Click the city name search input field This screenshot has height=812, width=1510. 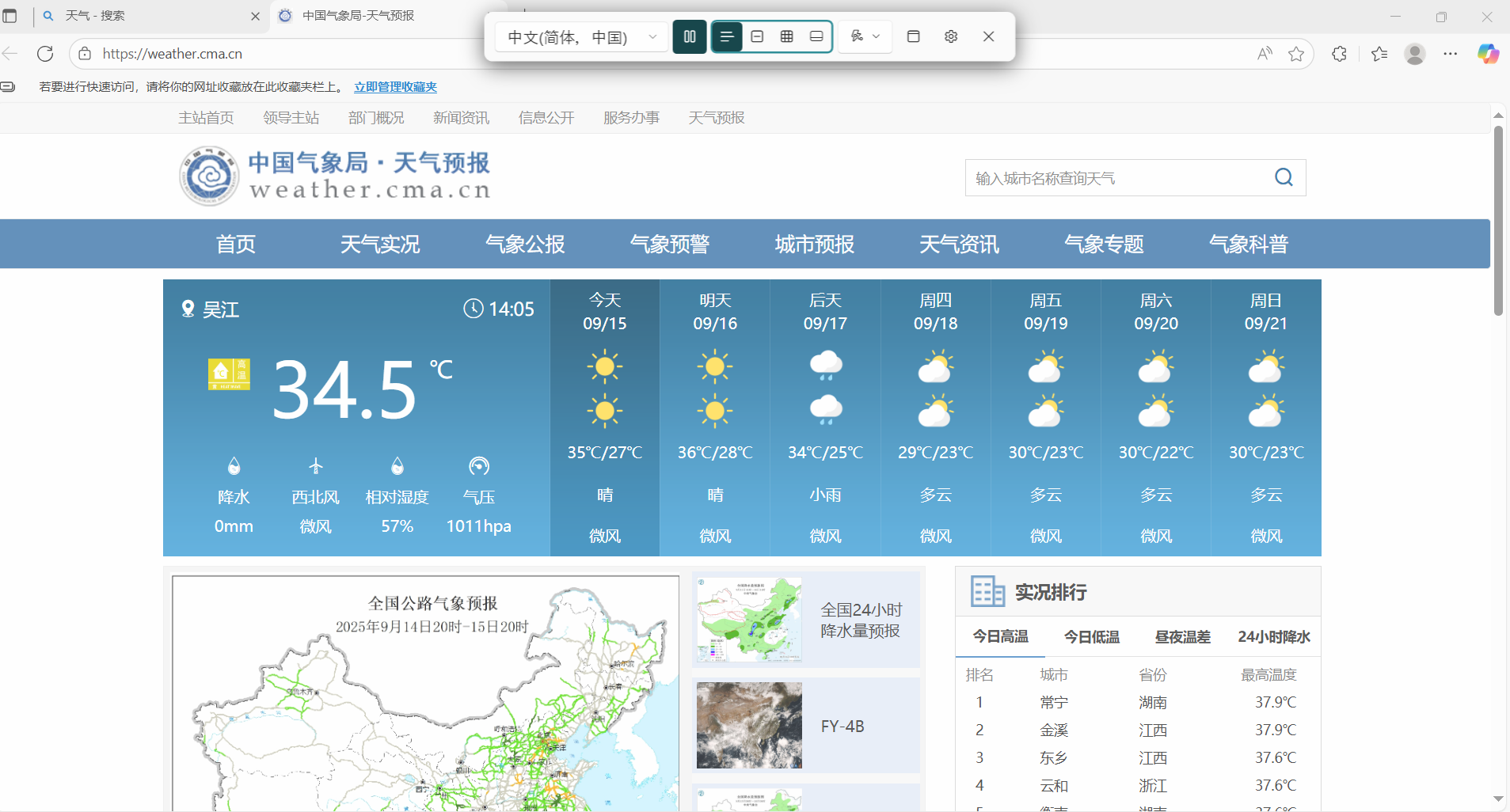click(1116, 178)
